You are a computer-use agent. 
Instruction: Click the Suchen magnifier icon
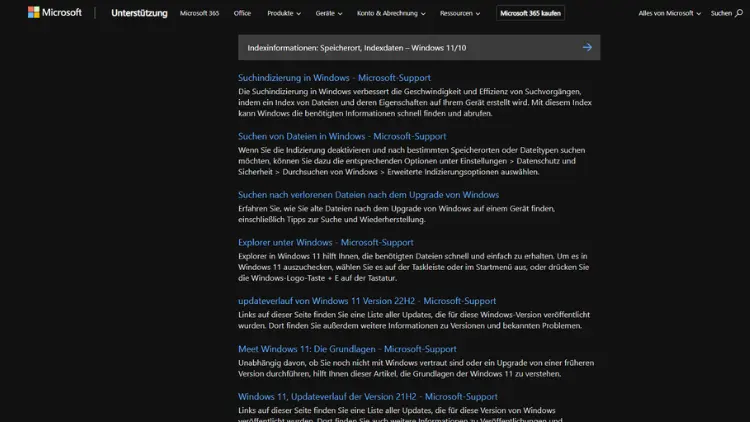coord(739,13)
